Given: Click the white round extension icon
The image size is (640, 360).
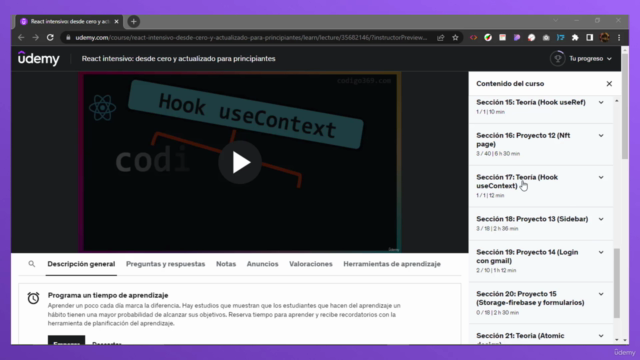Looking at the screenshot, I should click(531, 38).
